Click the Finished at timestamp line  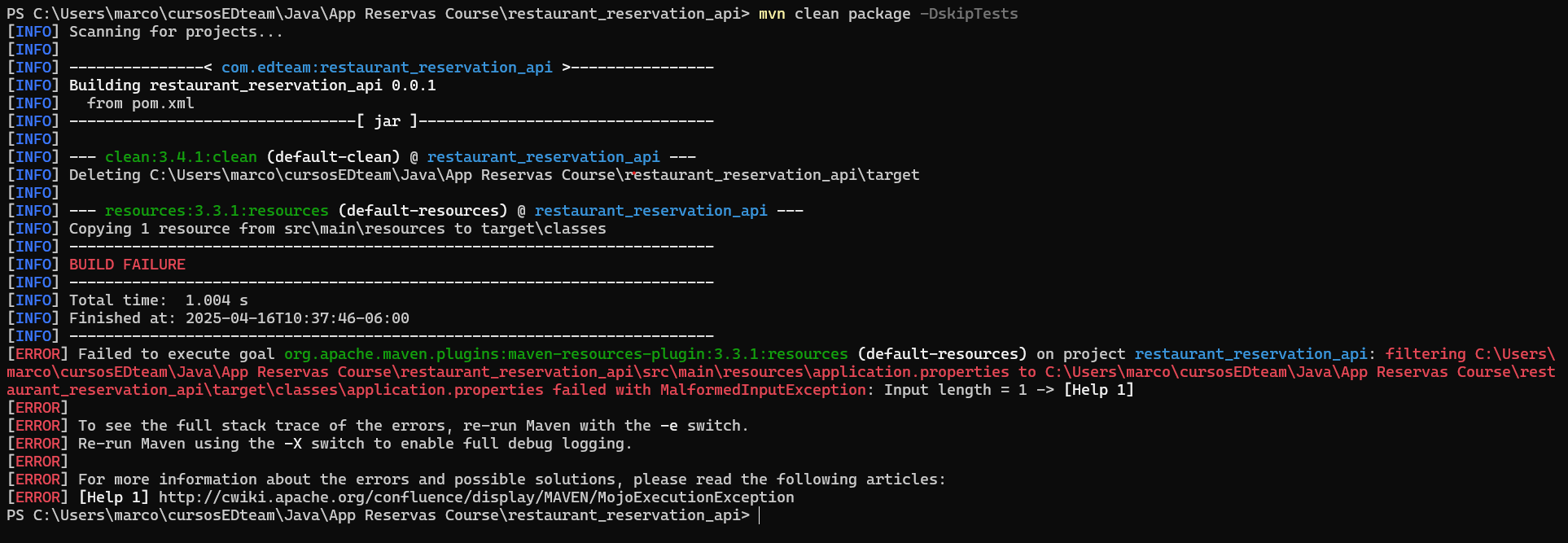[x=239, y=318]
